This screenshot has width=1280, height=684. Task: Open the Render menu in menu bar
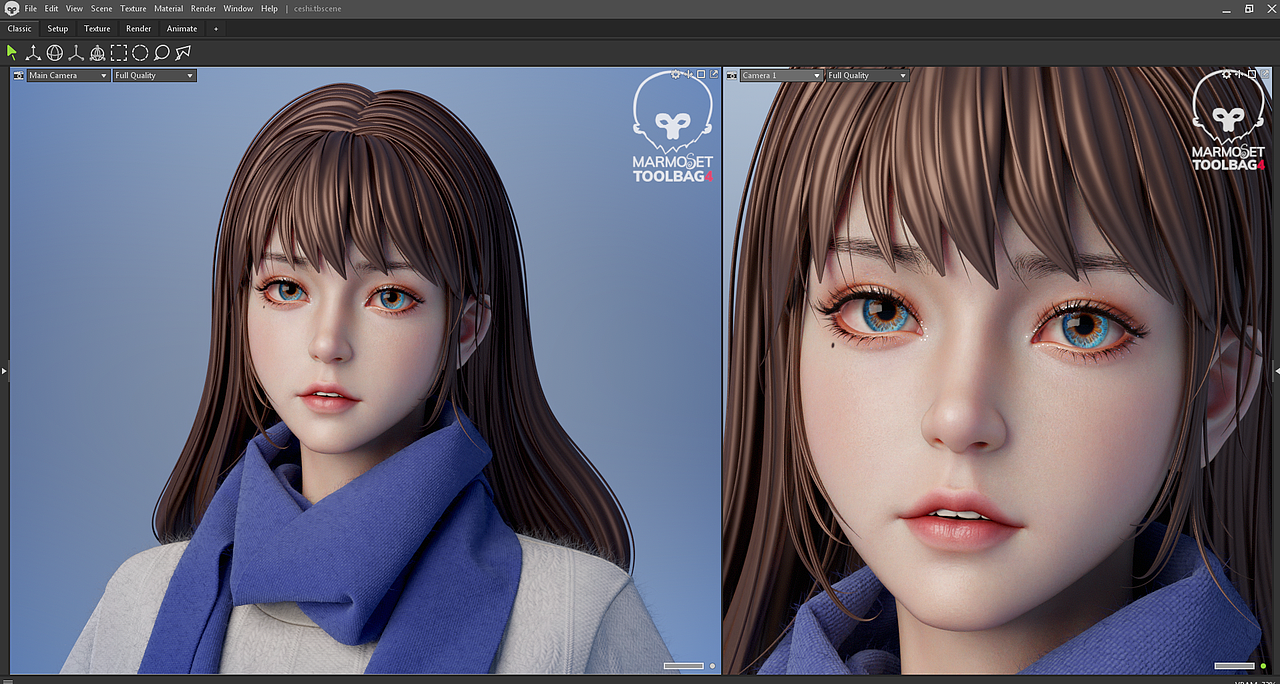(203, 8)
